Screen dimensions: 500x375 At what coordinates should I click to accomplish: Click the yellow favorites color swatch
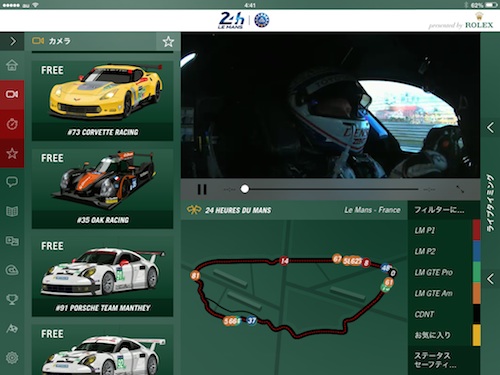click(x=477, y=335)
